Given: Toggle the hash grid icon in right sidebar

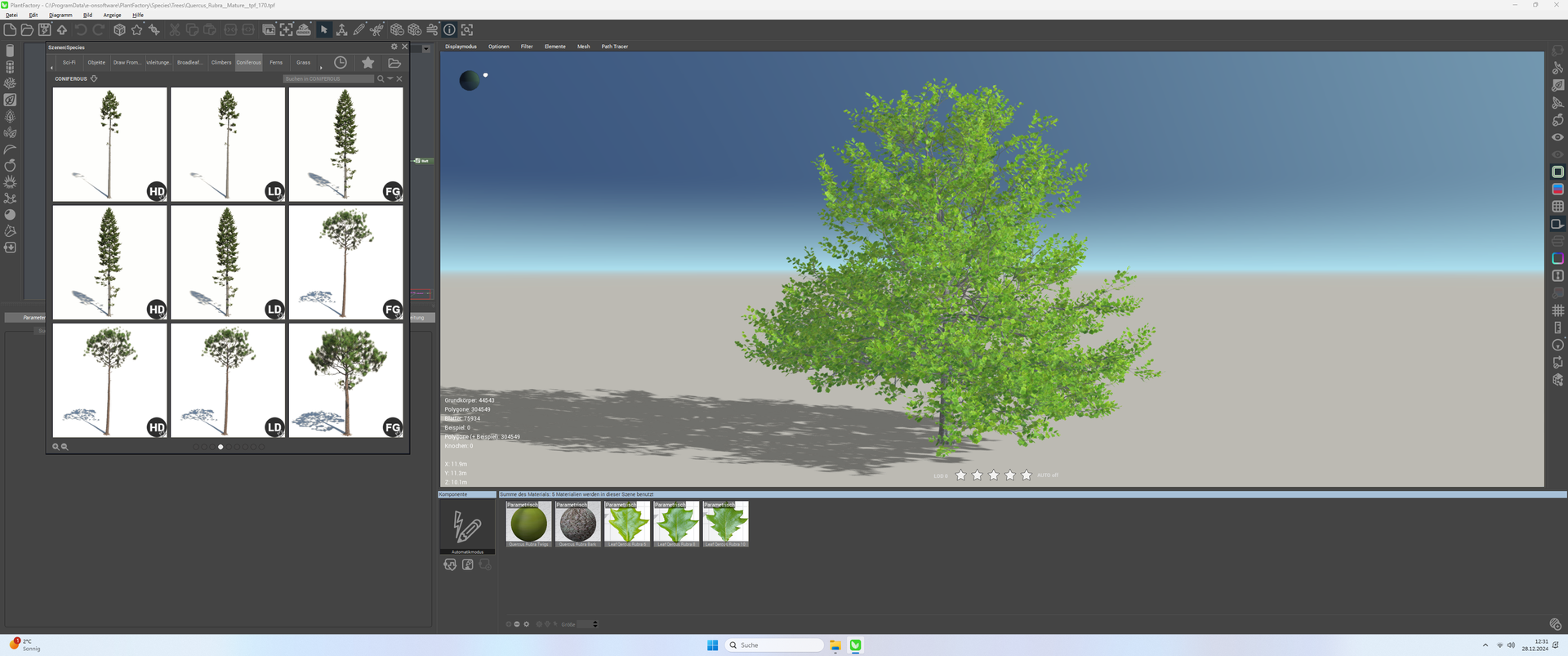Looking at the screenshot, I should [1558, 310].
